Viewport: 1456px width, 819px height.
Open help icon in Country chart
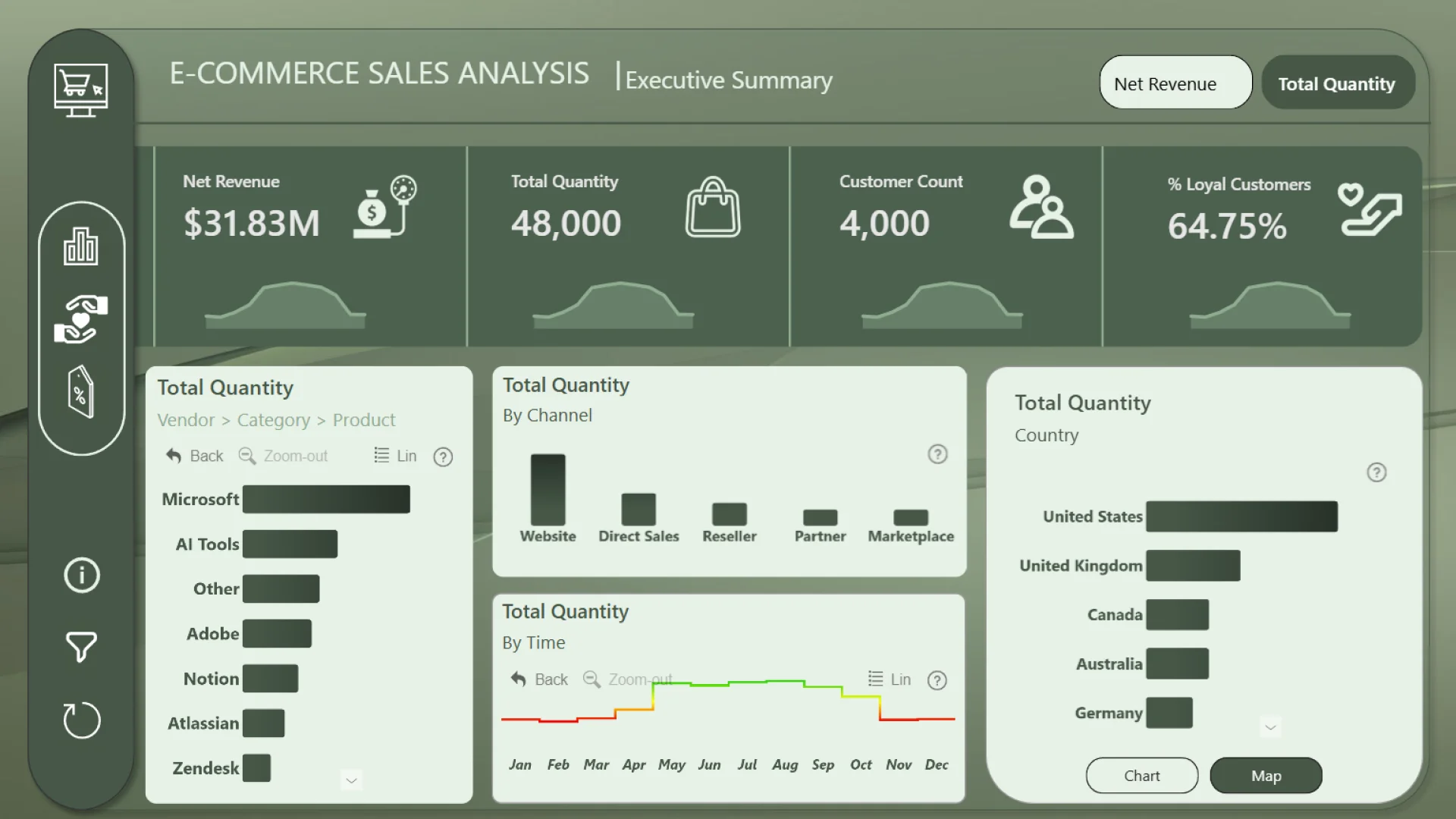[1376, 472]
